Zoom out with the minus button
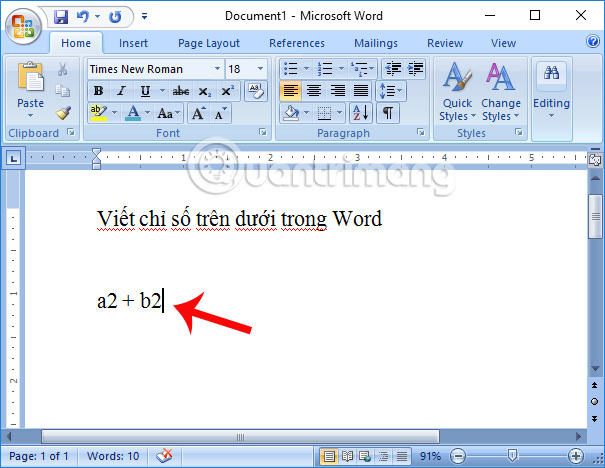The image size is (605, 468). 458,456
